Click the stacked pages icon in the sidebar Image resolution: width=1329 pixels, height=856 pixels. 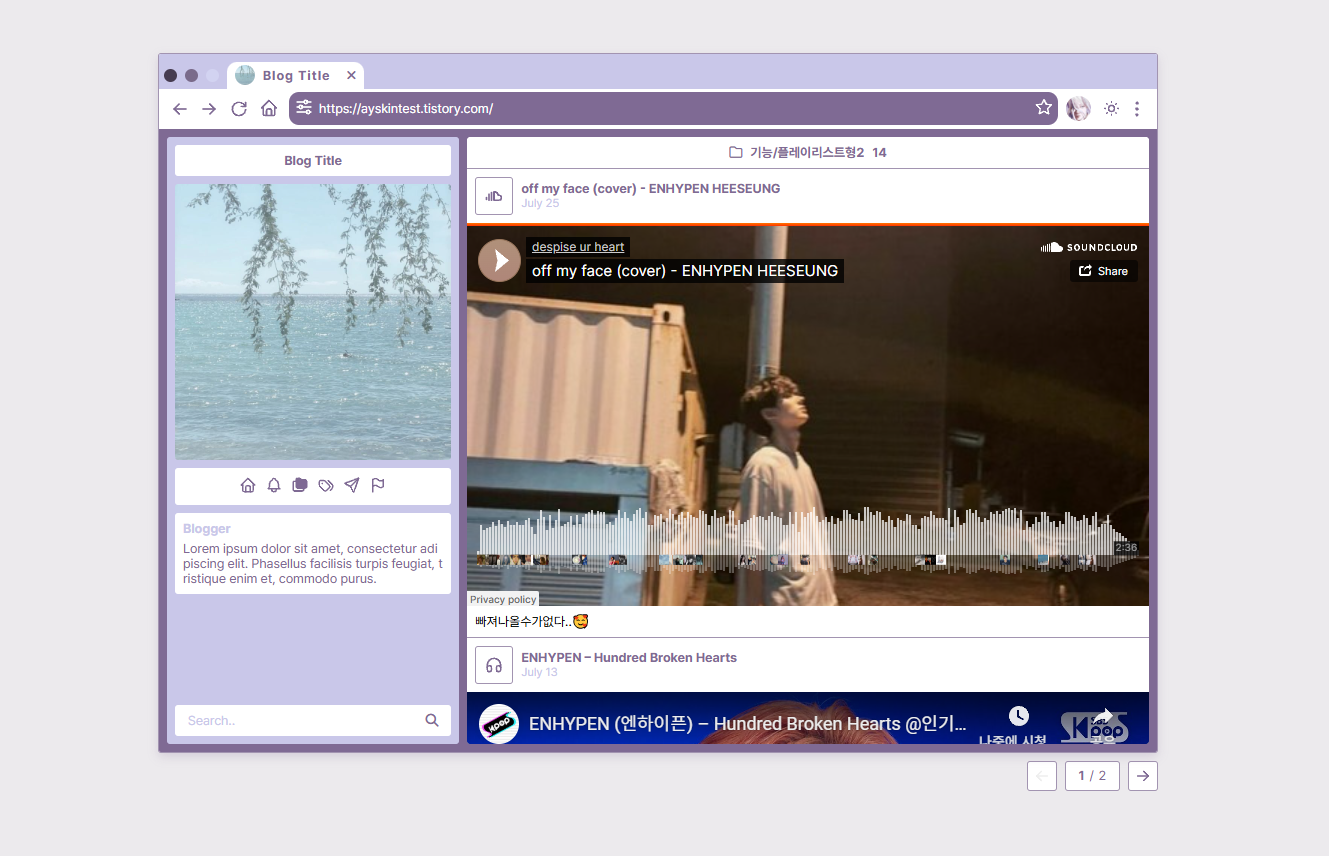click(x=300, y=486)
